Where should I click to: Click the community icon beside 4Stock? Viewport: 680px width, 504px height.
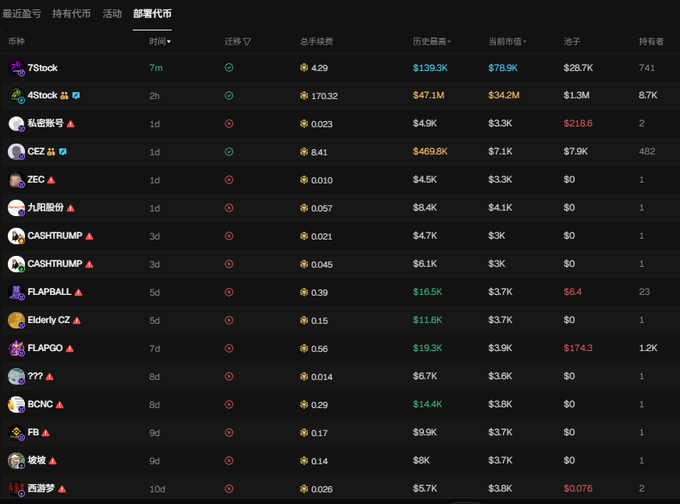64,95
